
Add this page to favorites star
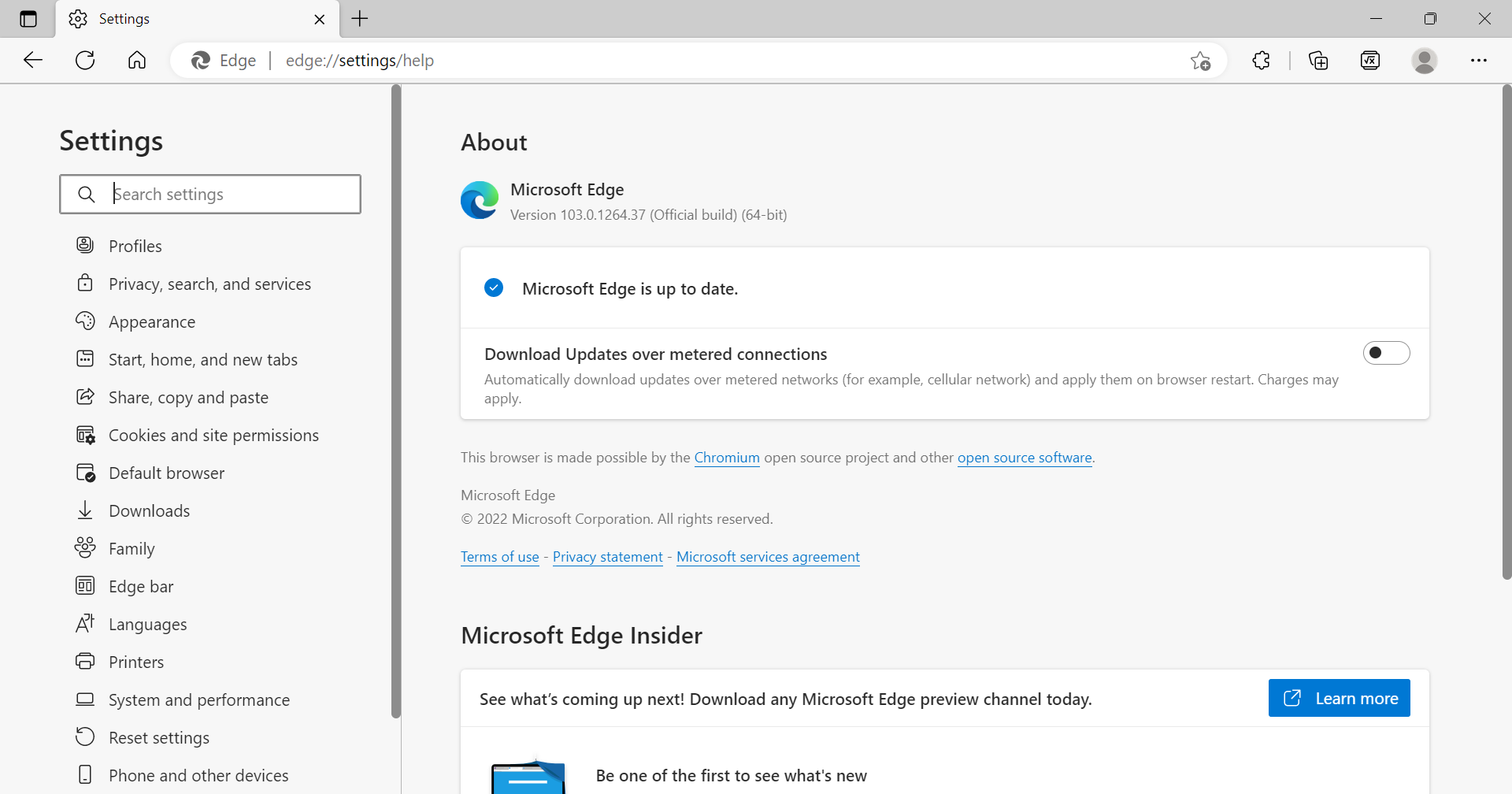[1200, 61]
